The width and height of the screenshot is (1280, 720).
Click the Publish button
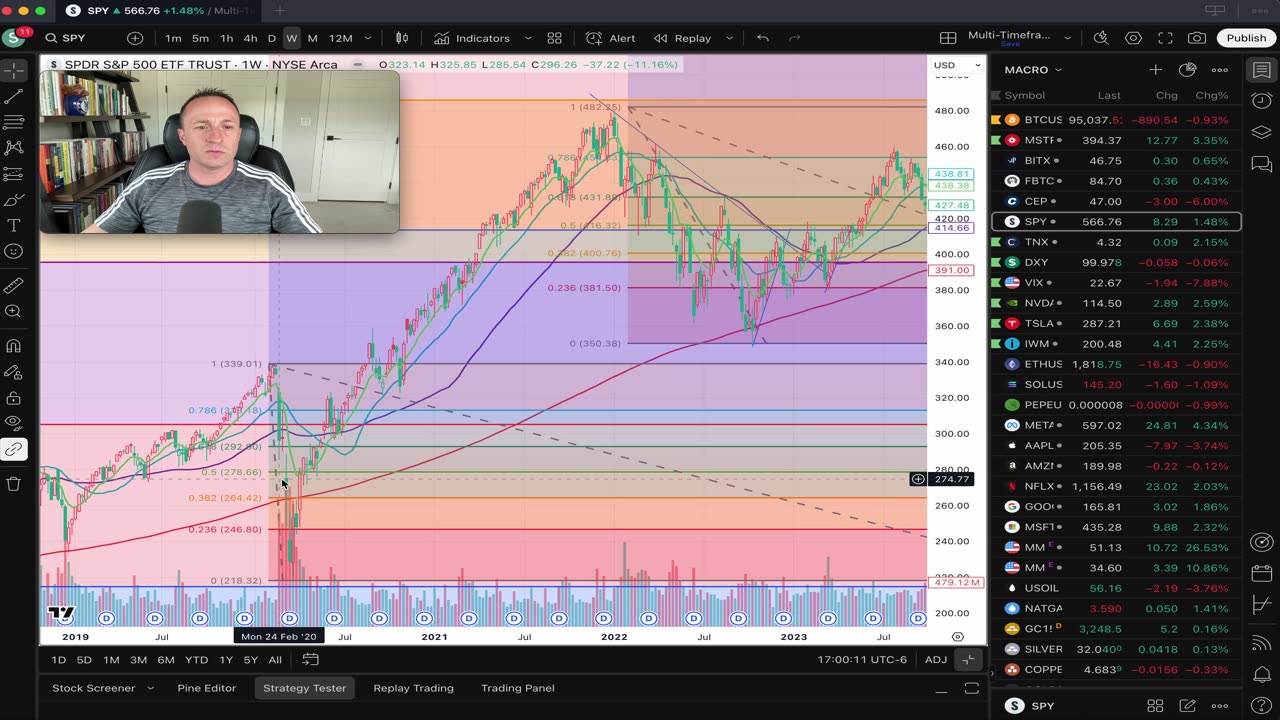pos(1246,38)
